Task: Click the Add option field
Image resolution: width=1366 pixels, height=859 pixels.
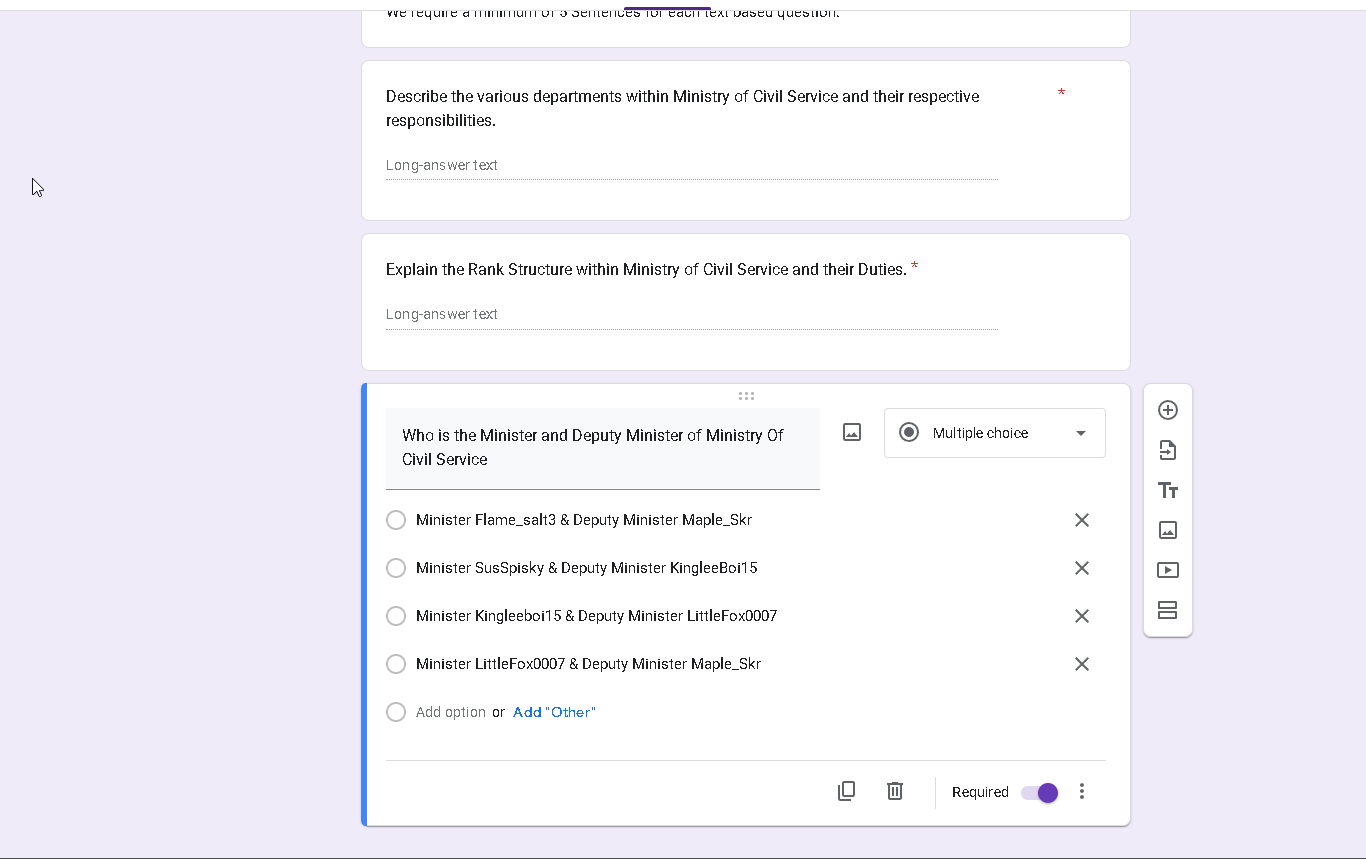Action: tap(450, 712)
